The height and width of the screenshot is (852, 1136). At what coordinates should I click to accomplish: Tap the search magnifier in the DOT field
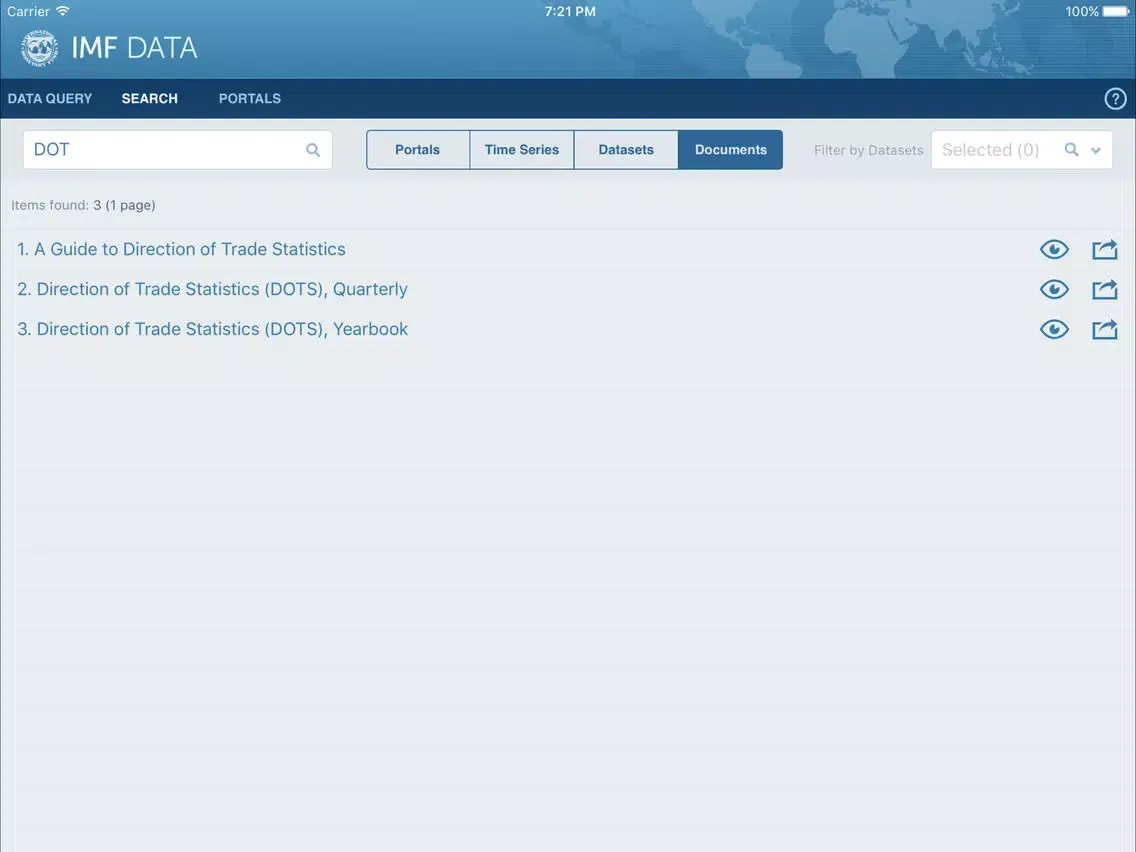pyautogui.click(x=313, y=150)
